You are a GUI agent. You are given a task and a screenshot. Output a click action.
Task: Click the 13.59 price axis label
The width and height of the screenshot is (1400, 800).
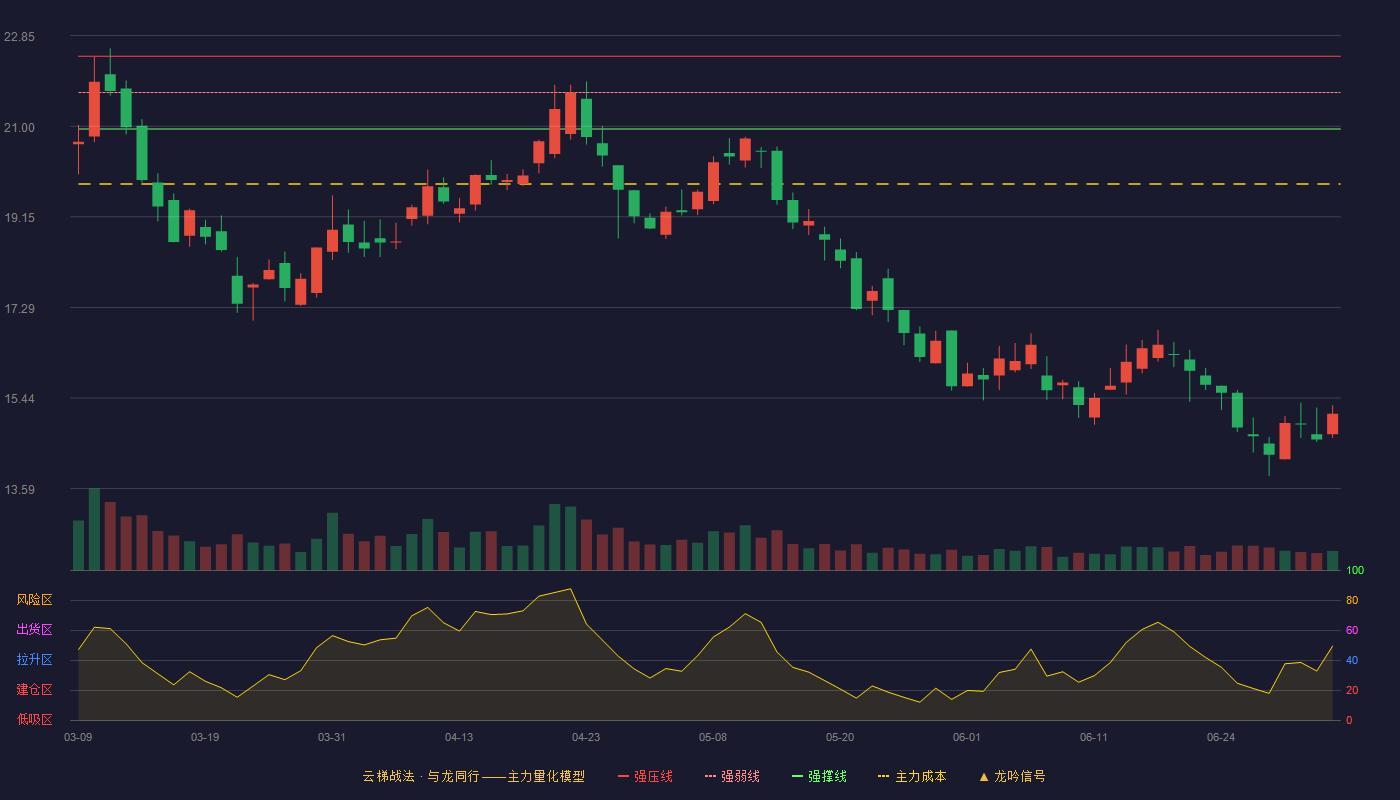click(19, 490)
